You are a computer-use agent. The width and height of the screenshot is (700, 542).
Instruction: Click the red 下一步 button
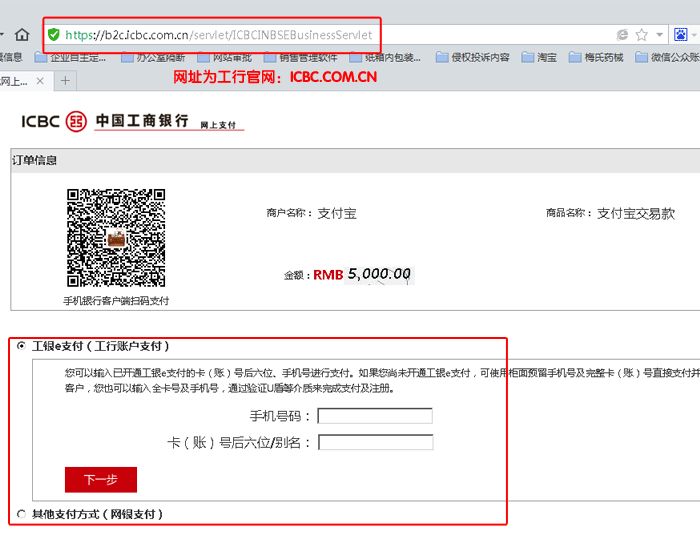click(101, 479)
